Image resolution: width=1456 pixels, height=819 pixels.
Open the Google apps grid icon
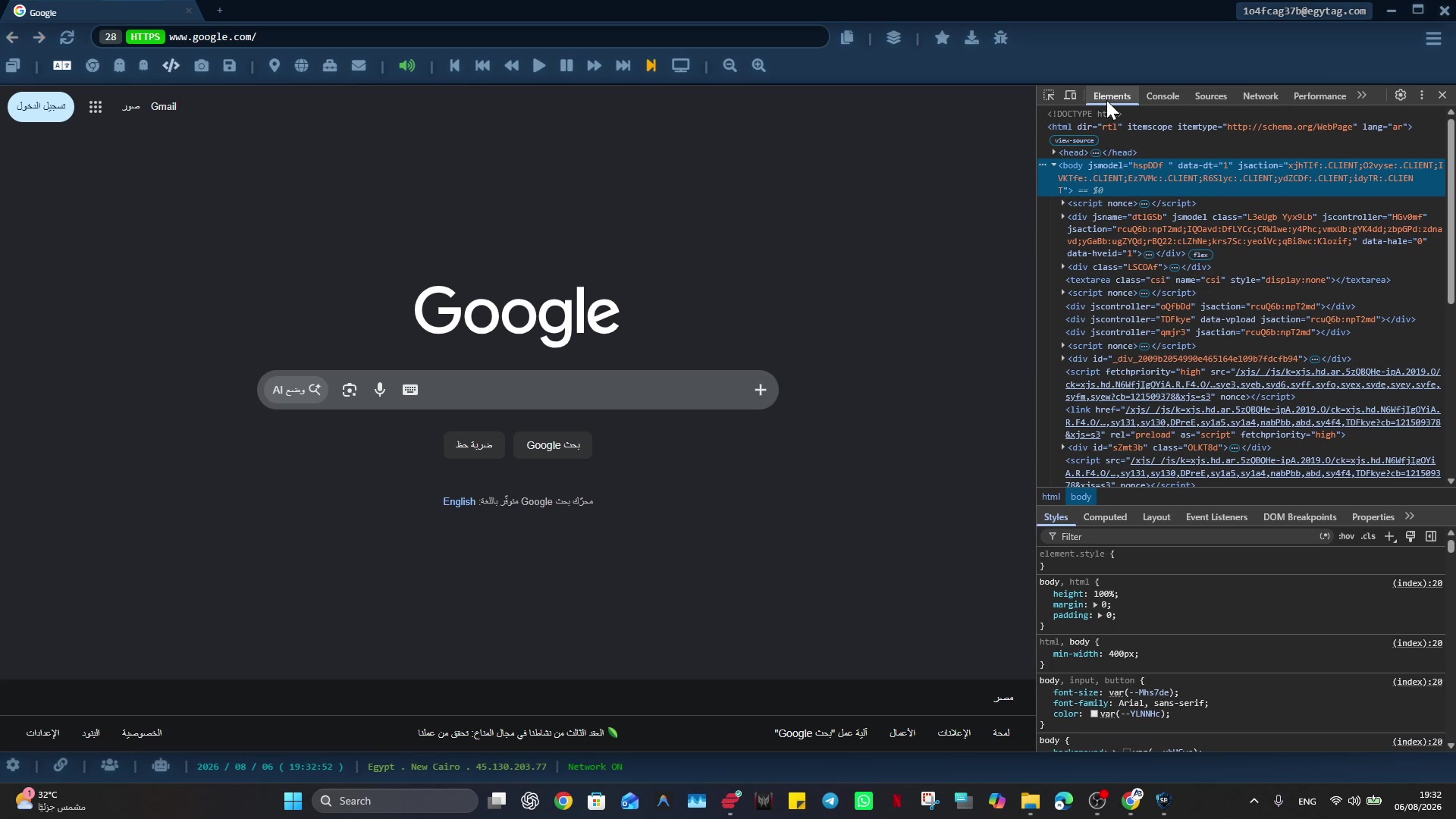[x=96, y=107]
